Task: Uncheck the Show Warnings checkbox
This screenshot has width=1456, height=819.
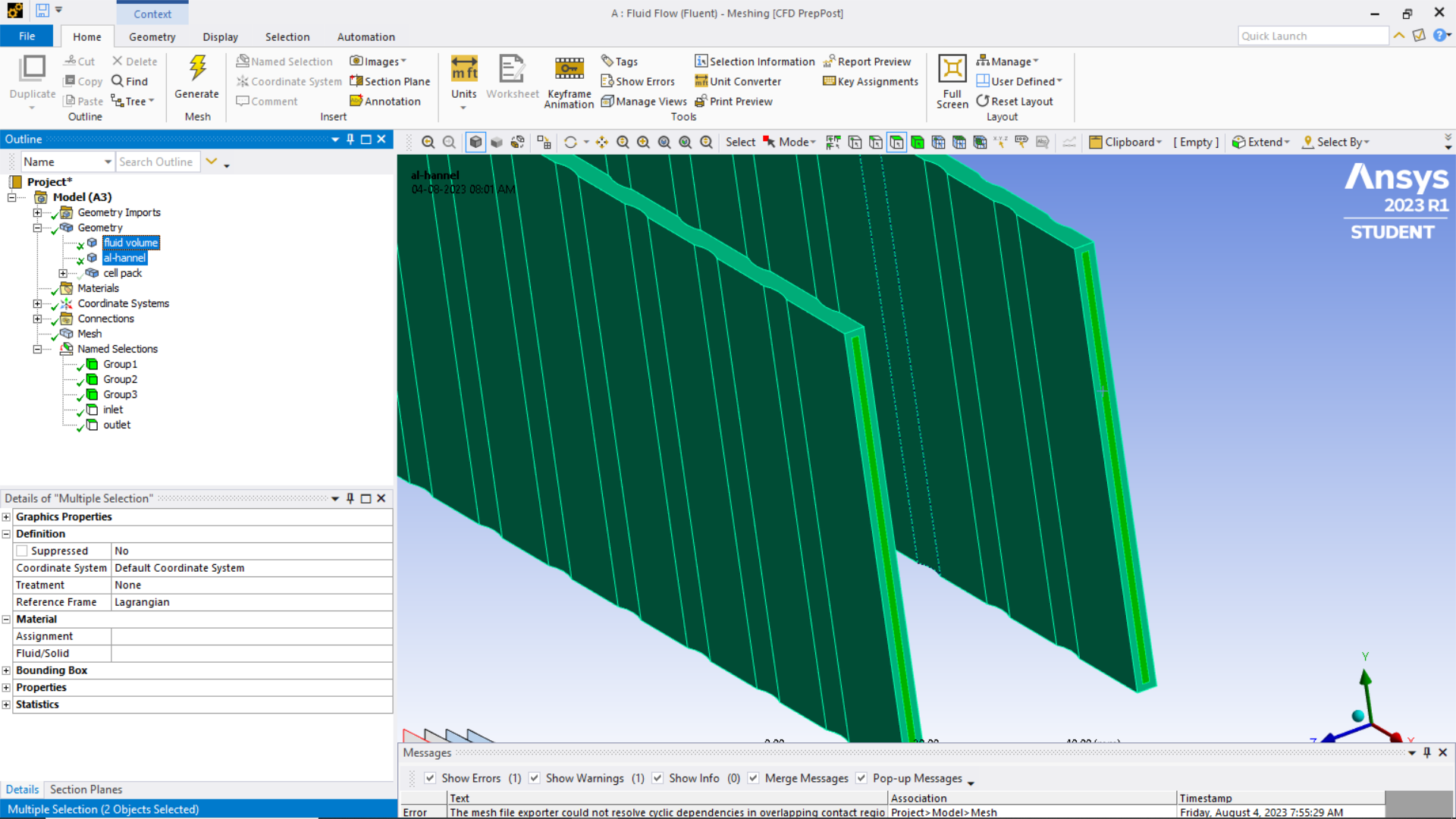Action: [x=535, y=778]
